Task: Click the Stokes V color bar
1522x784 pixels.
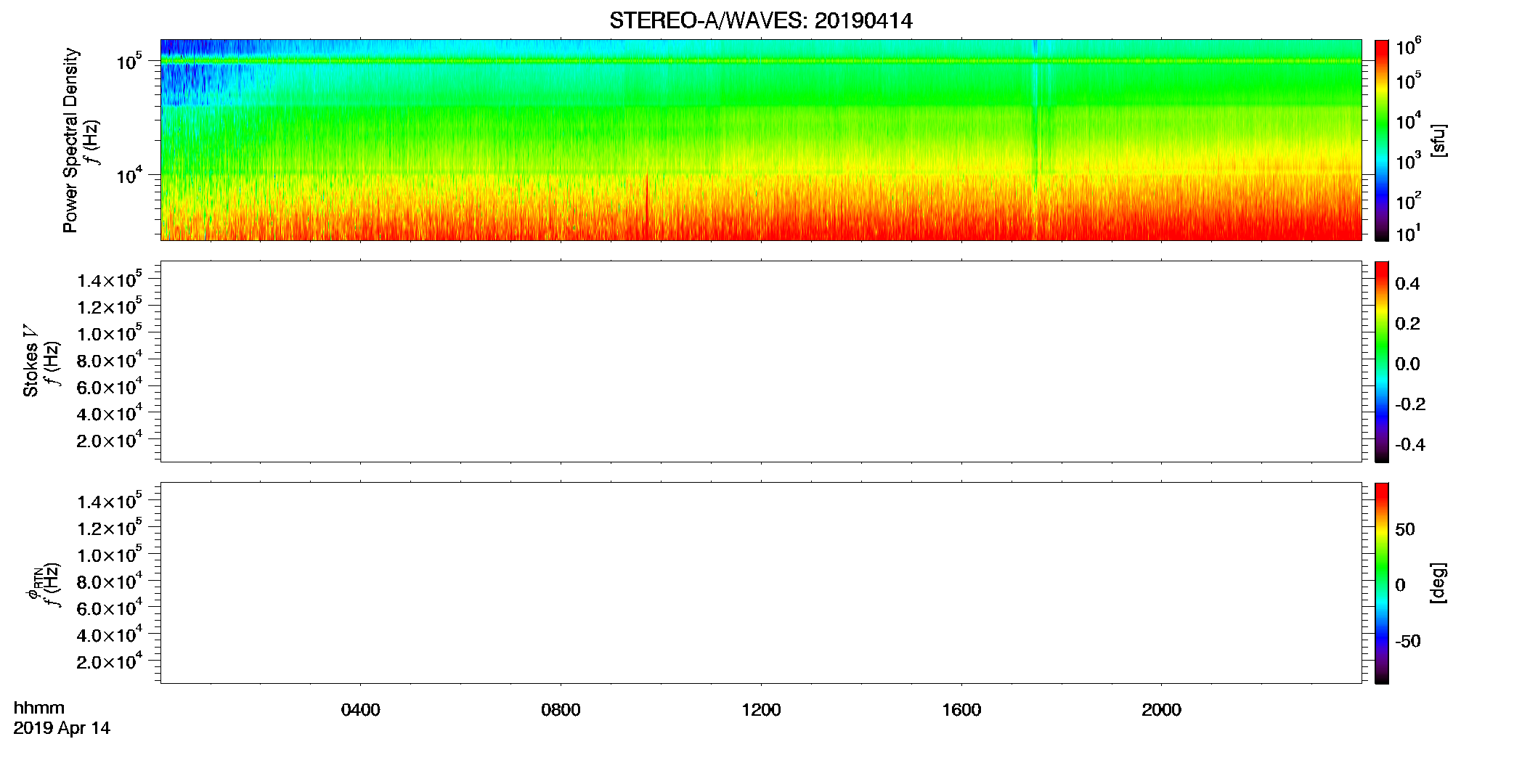Action: [x=1381, y=362]
